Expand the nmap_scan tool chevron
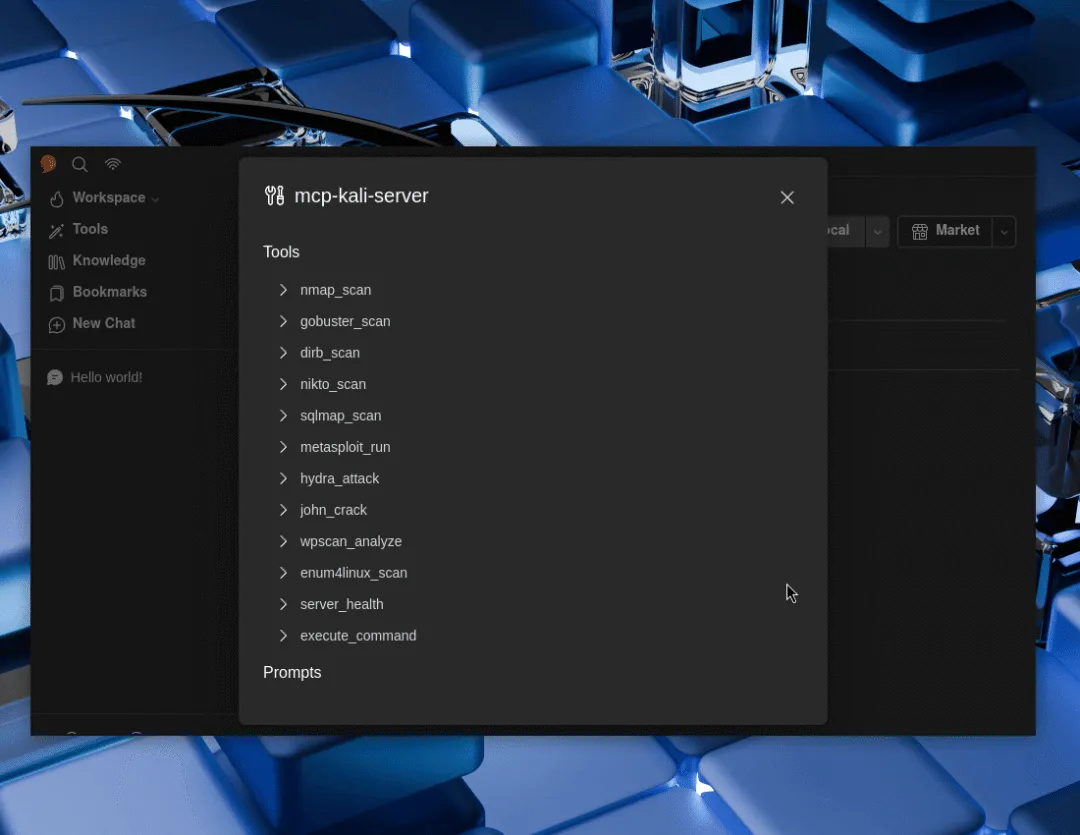 [283, 290]
